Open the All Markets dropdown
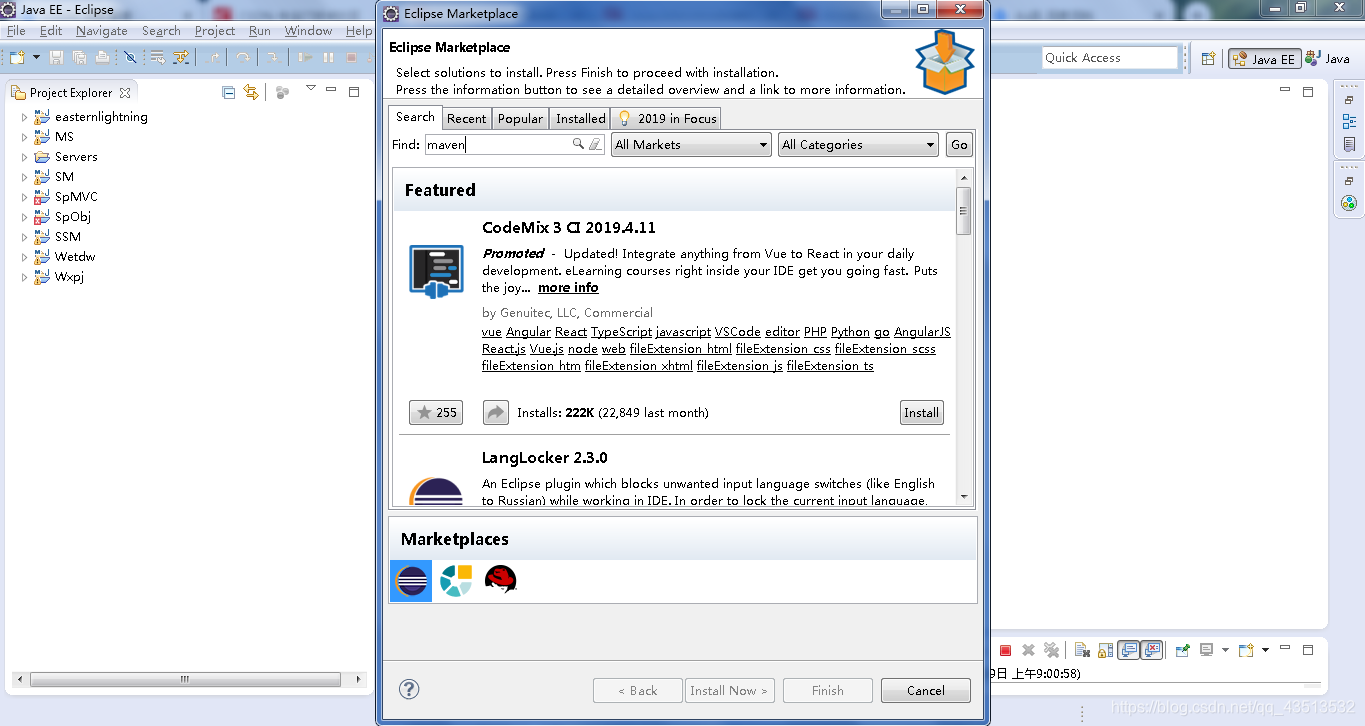The height and width of the screenshot is (726, 1365). 691,145
